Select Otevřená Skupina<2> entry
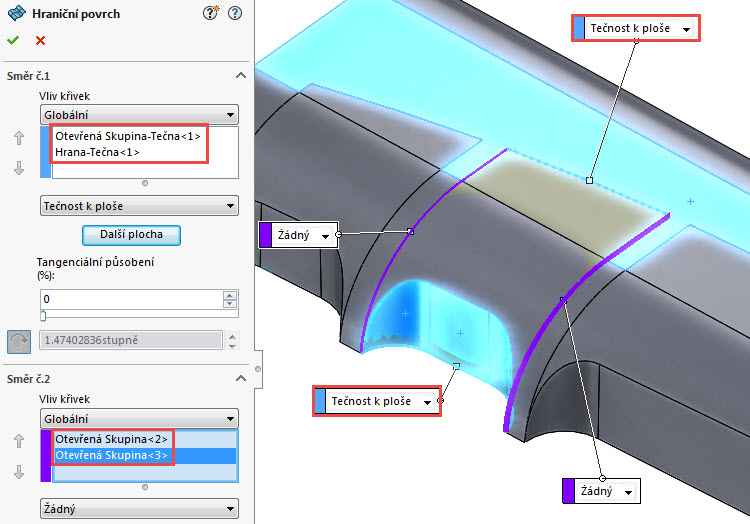Image resolution: width=750 pixels, height=524 pixels. pyautogui.click(x=111, y=439)
